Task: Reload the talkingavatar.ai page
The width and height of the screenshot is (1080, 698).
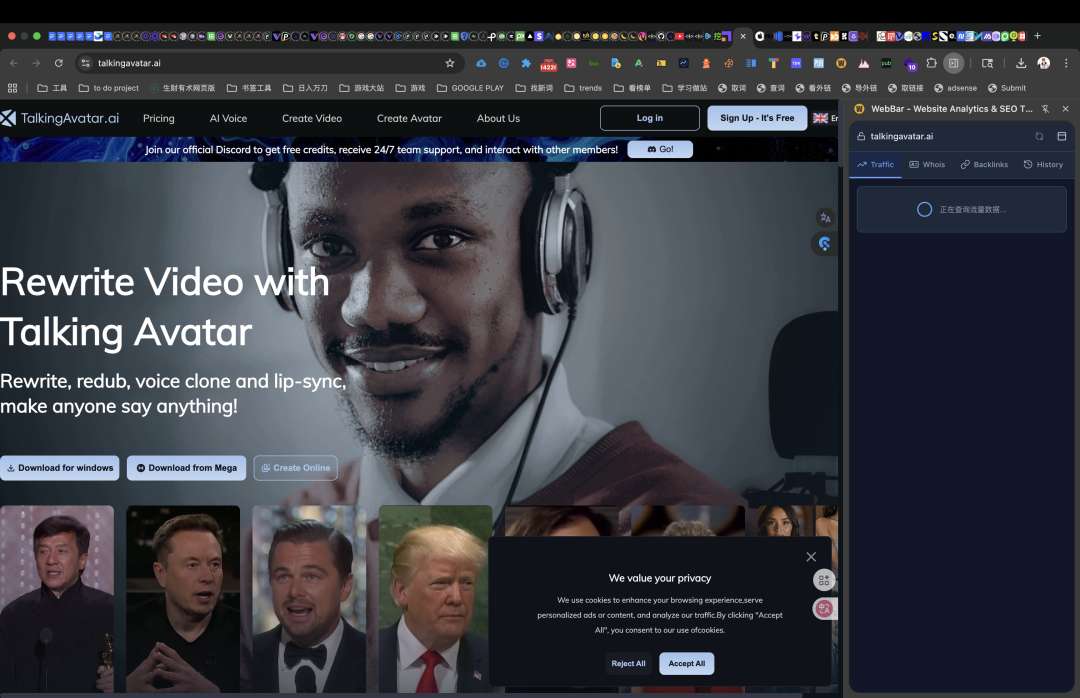Action: point(59,63)
